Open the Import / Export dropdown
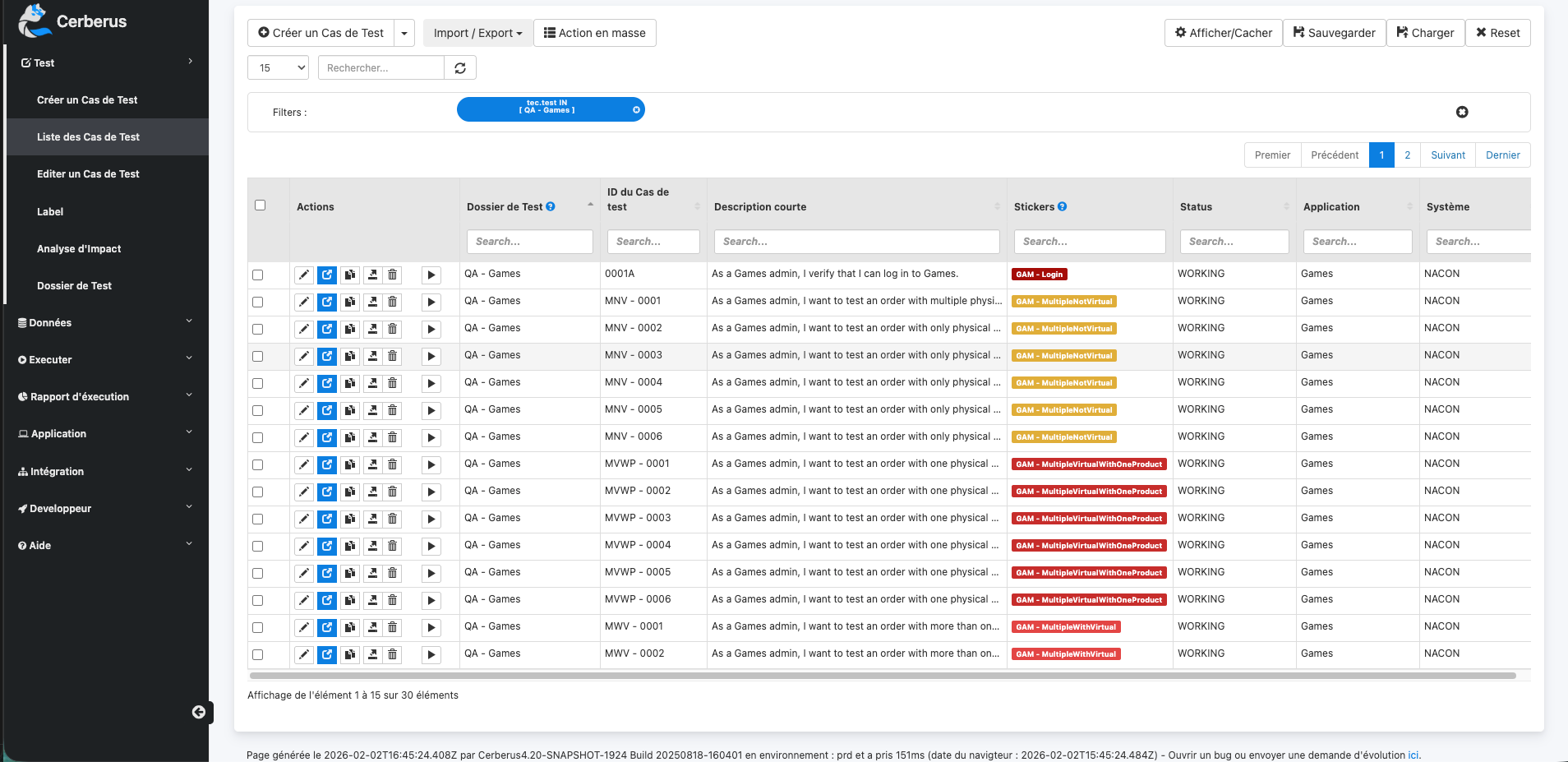1568x762 pixels. point(477,33)
